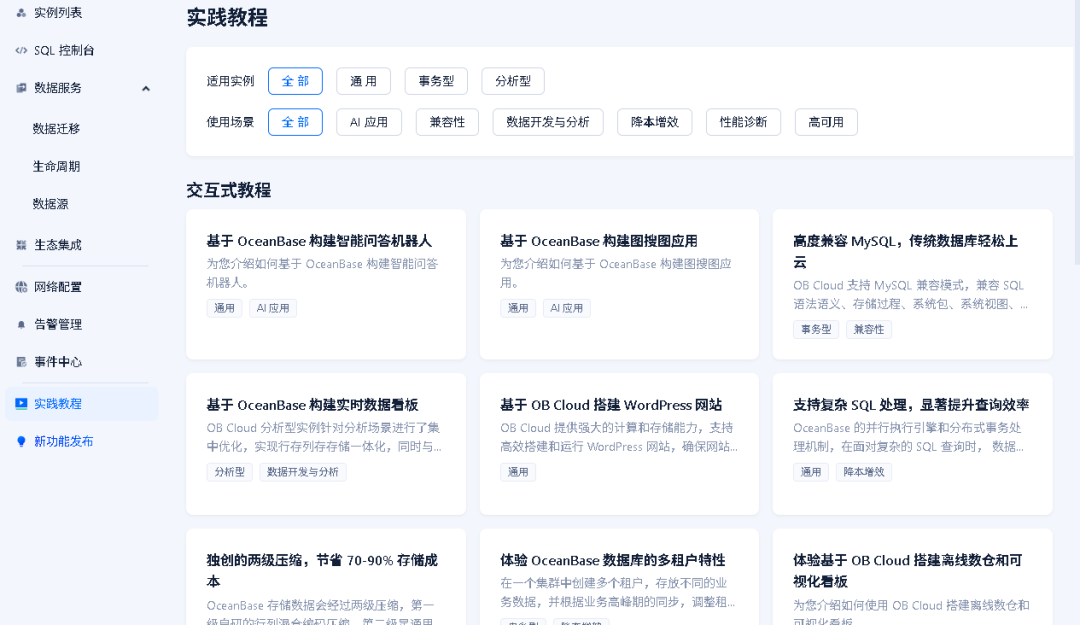The height and width of the screenshot is (625, 1080).
Task: Click the 实践教程 play icon
Action: [x=21, y=403]
